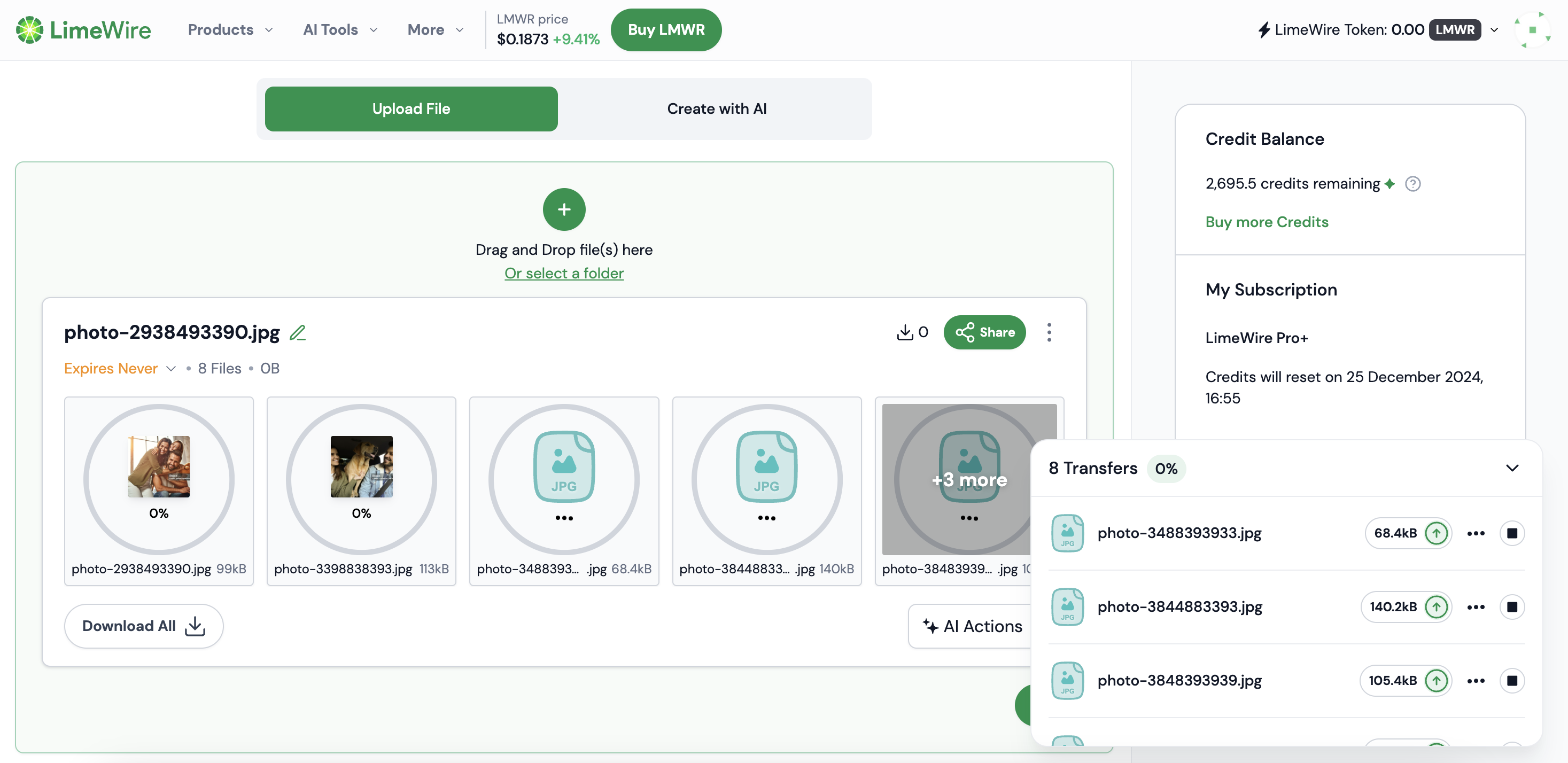Click the 0% progress circle on photo-3398838393.jpg
Viewport: 1568px width, 763px height.
point(361,479)
